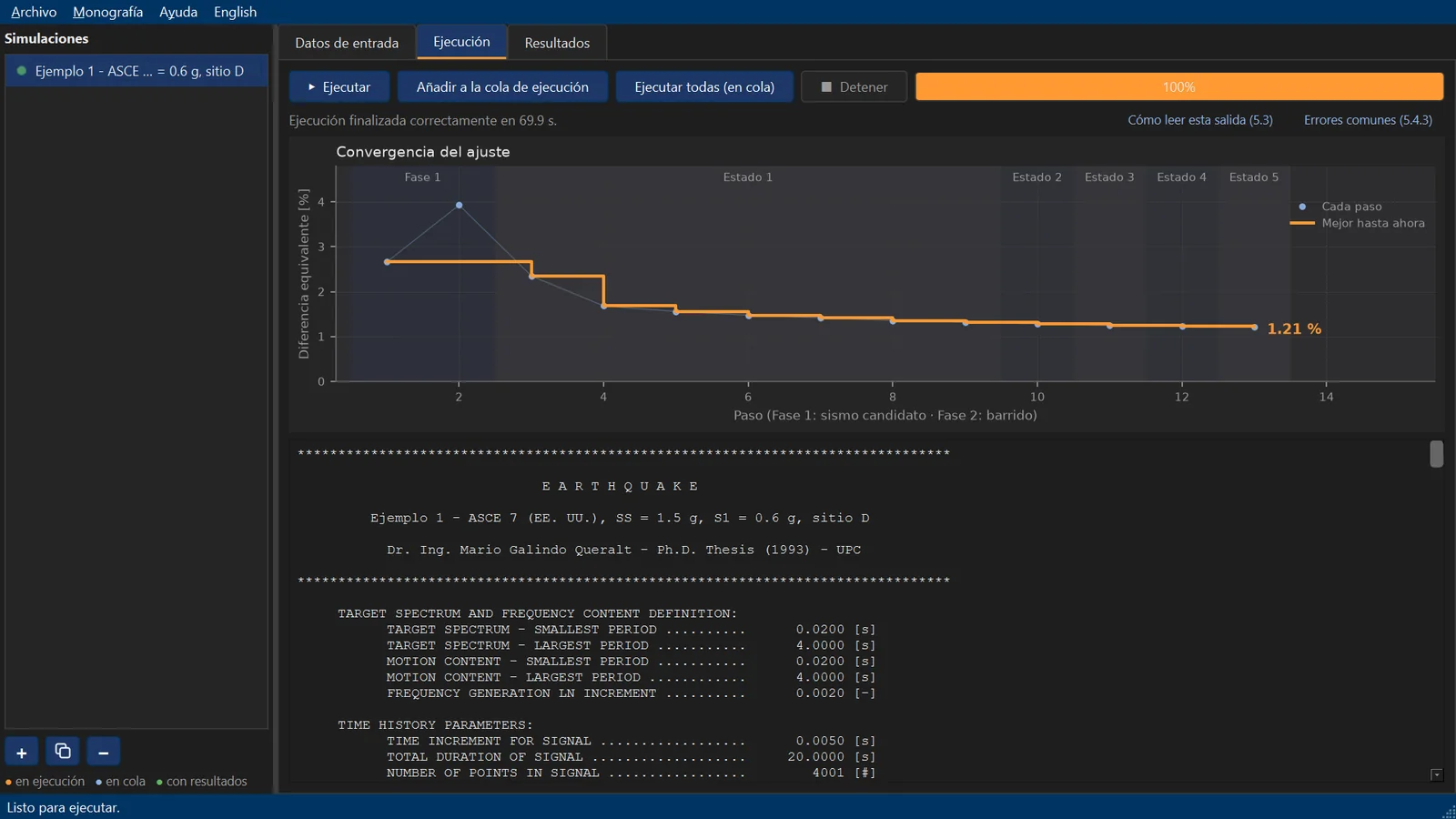Click Ejecutar todas (en cola)
This screenshot has height=819, width=1456.
[704, 87]
